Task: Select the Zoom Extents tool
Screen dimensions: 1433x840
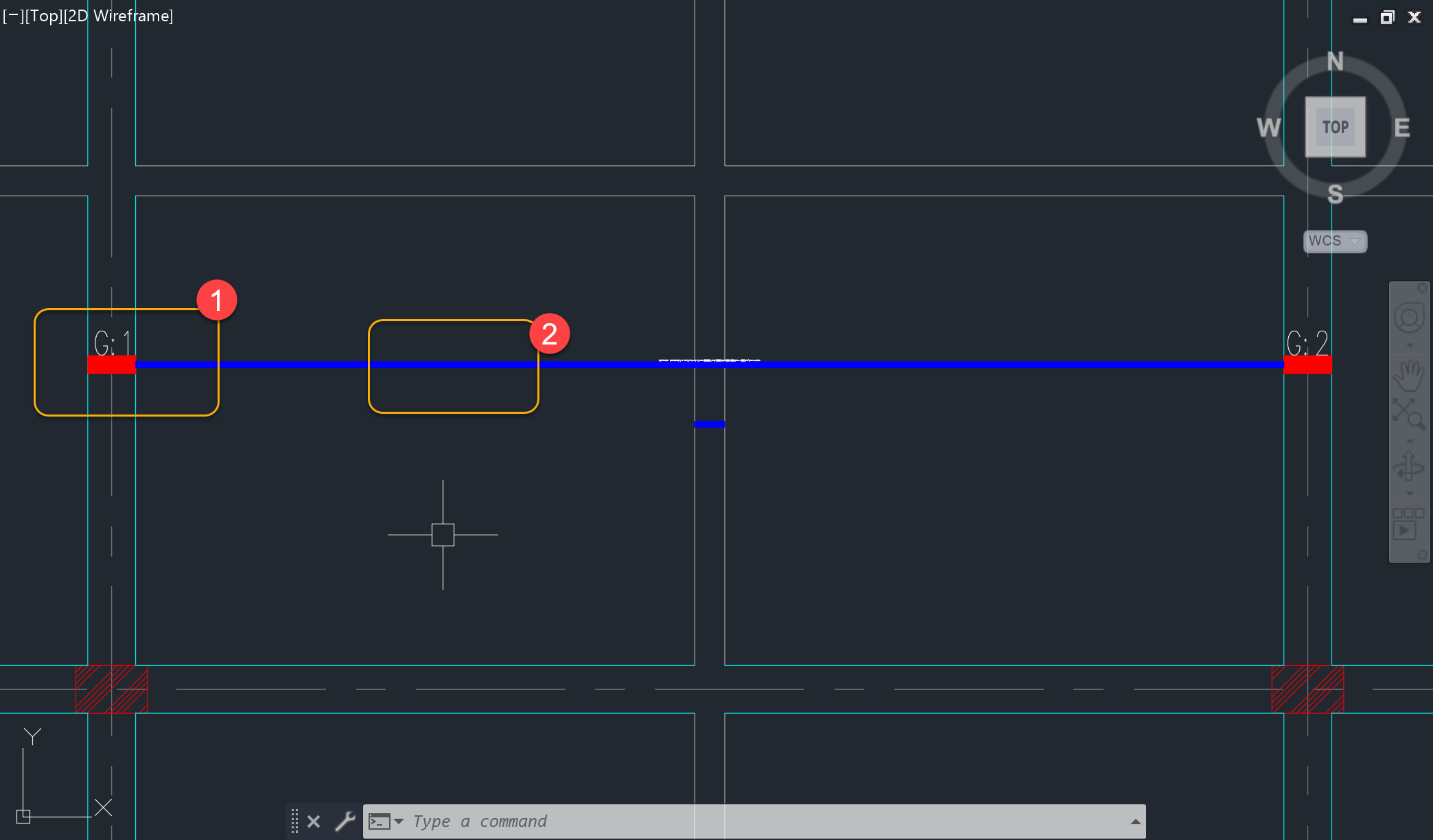Action: [1408, 414]
